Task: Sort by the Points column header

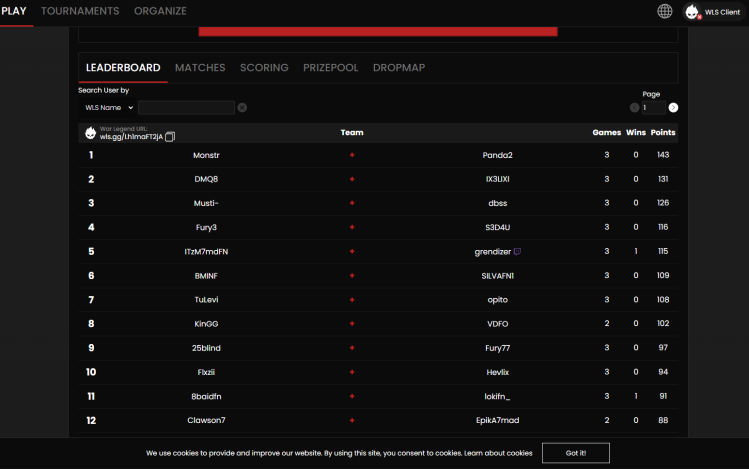Action: coord(663,133)
